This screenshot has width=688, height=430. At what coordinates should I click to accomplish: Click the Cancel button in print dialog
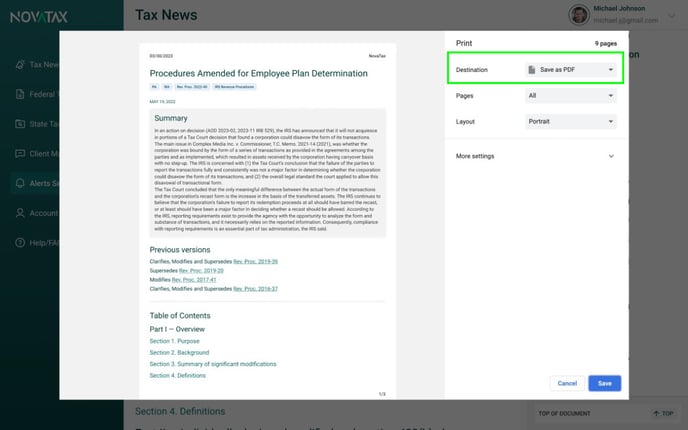point(567,383)
